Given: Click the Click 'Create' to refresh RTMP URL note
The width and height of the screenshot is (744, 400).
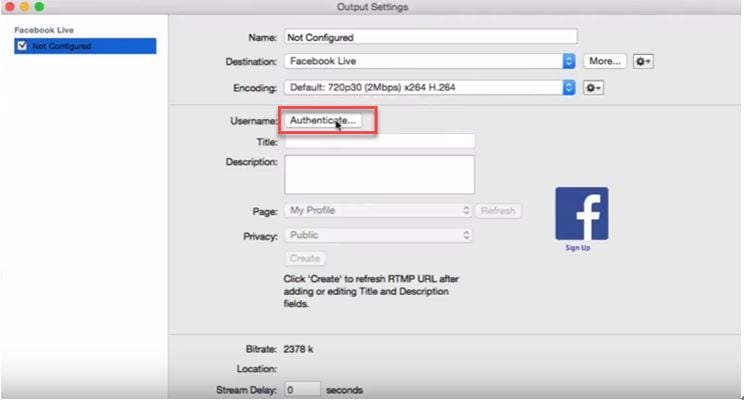Looking at the screenshot, I should coord(371,291).
